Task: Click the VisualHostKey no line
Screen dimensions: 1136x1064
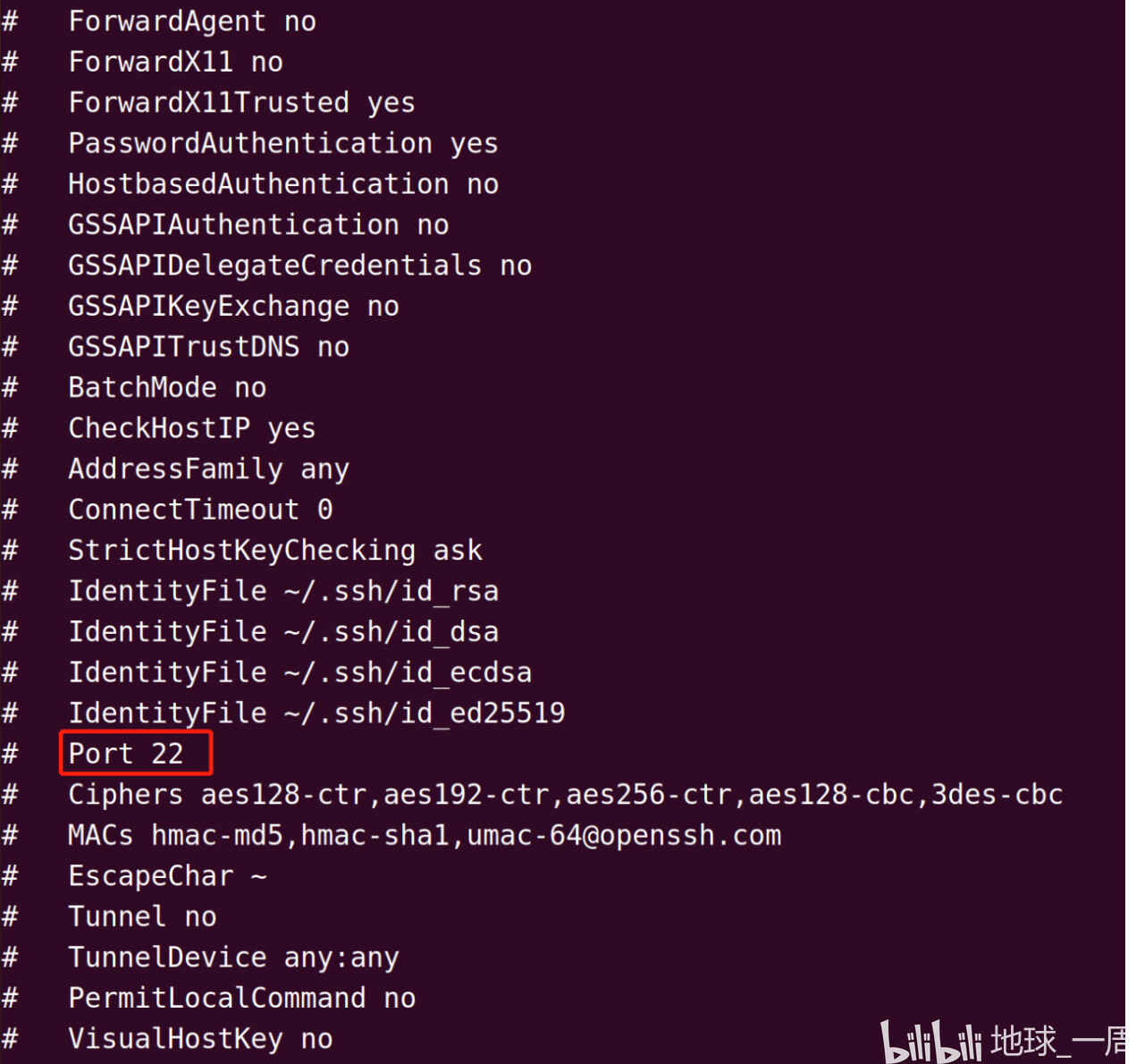Action: [x=200, y=1039]
